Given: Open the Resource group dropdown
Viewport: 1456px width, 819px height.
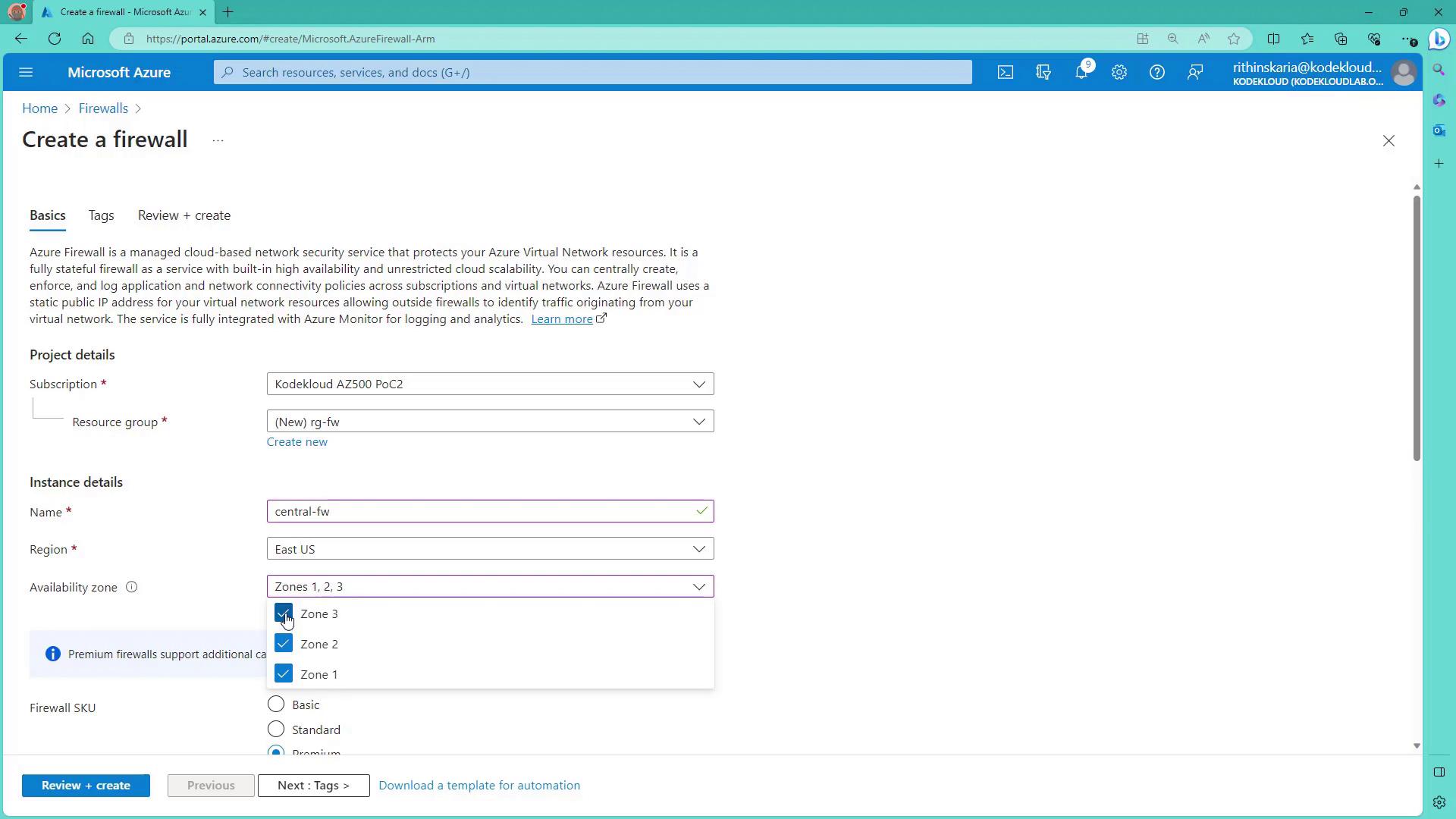Looking at the screenshot, I should coord(490,422).
